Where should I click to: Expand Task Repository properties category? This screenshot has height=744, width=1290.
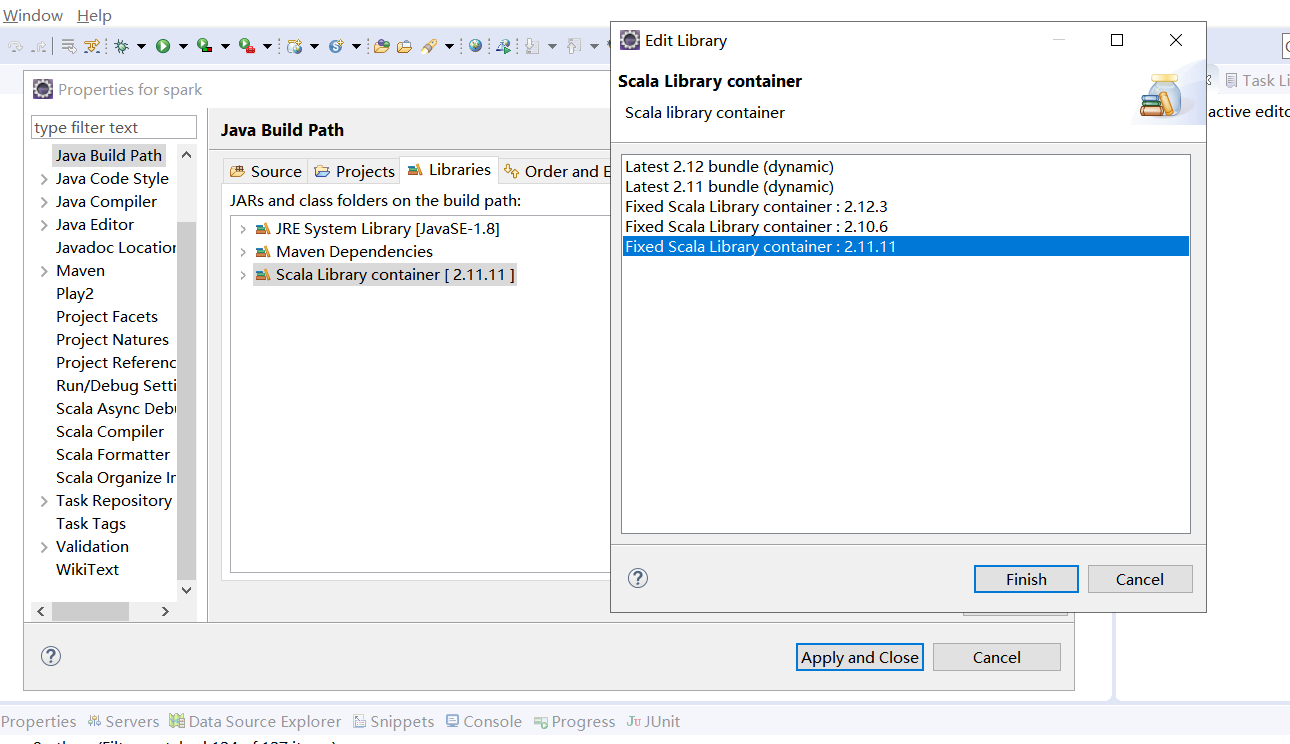point(44,501)
